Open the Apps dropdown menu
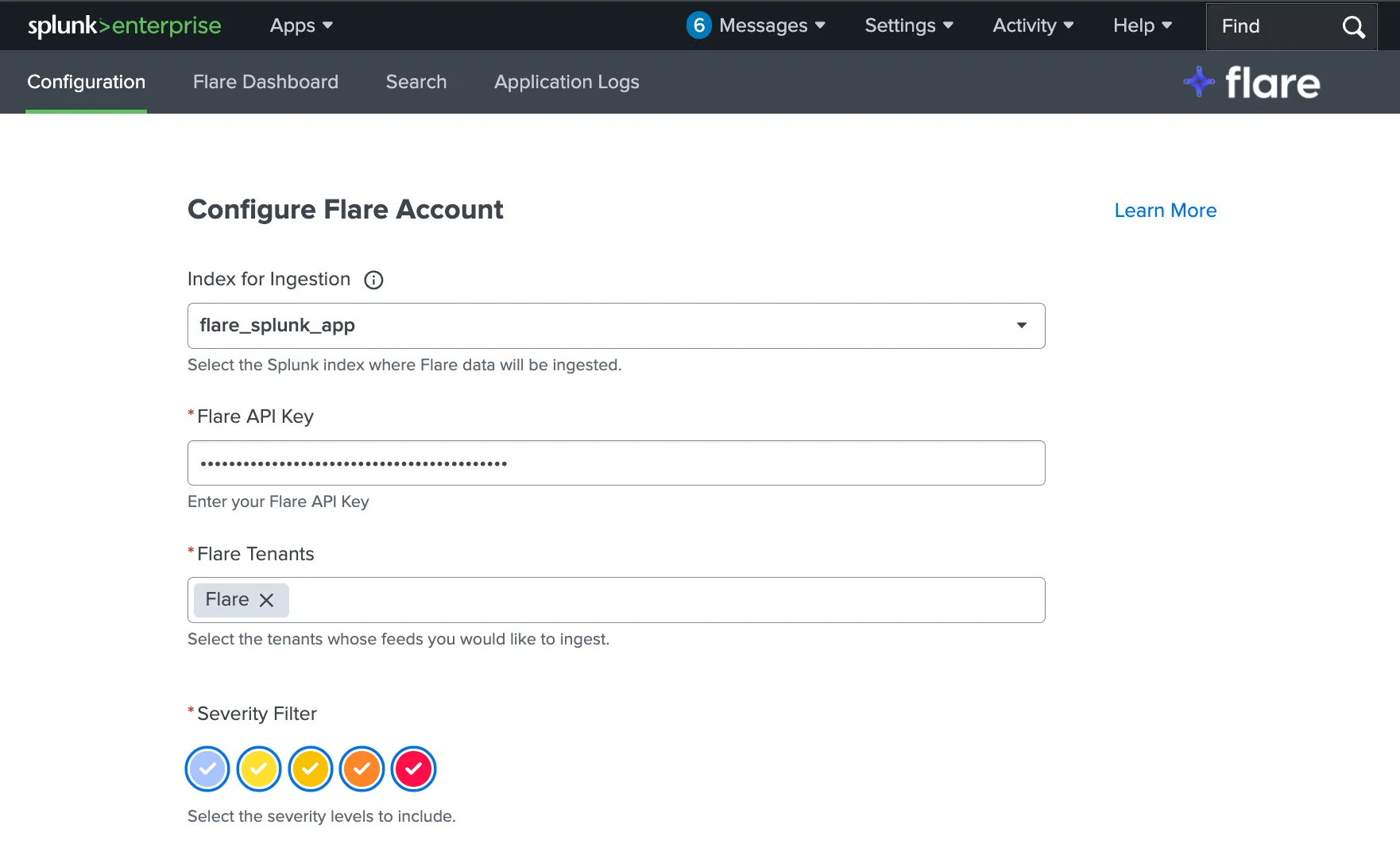 301,25
